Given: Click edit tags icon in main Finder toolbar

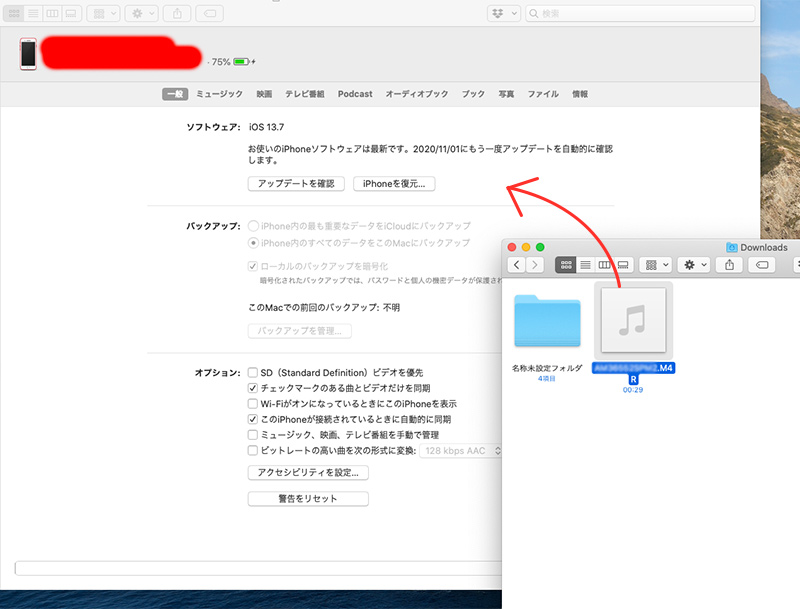Looking at the screenshot, I should (210, 14).
